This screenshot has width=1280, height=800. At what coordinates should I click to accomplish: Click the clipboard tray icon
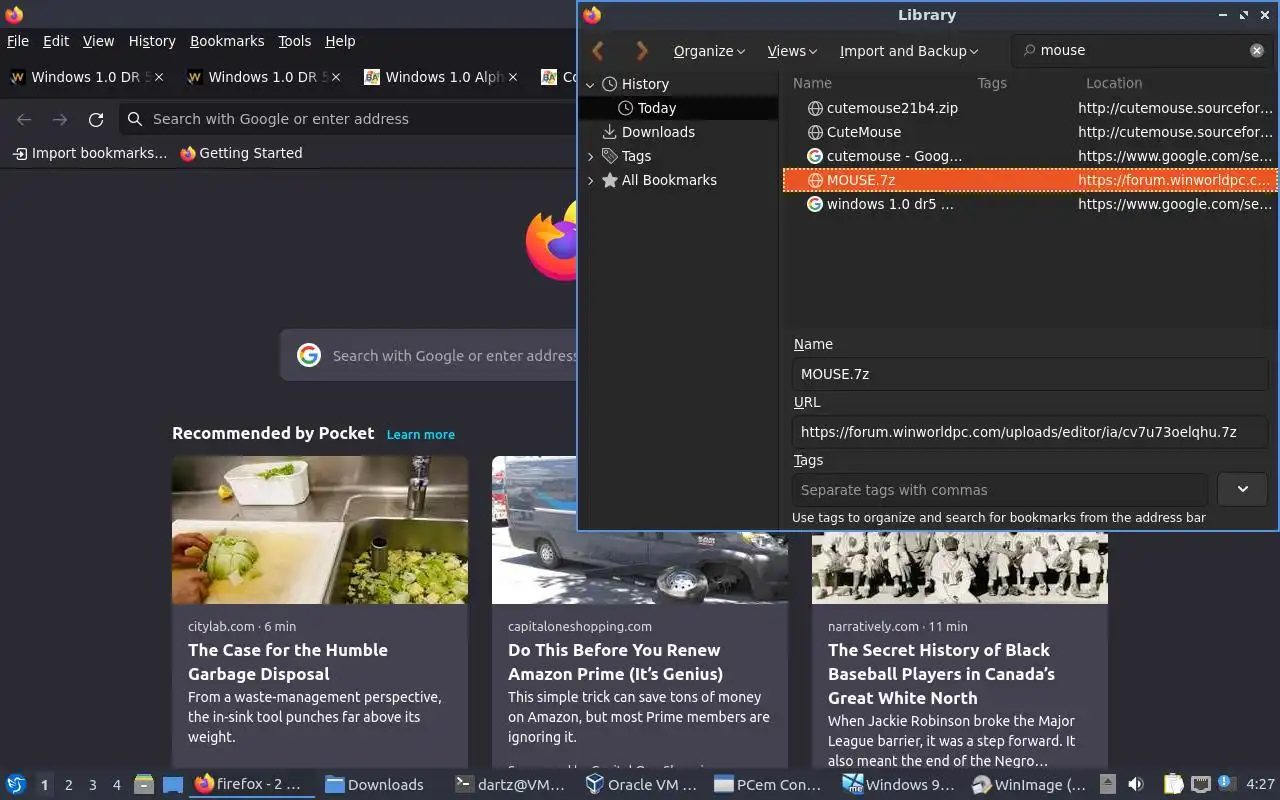coord(1174,785)
